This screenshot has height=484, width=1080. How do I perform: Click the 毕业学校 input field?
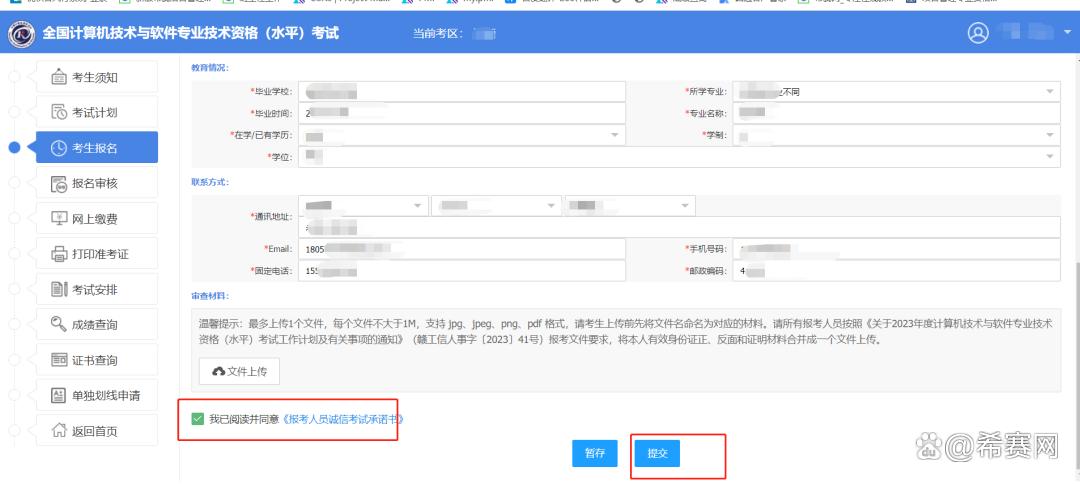pyautogui.click(x=461, y=92)
